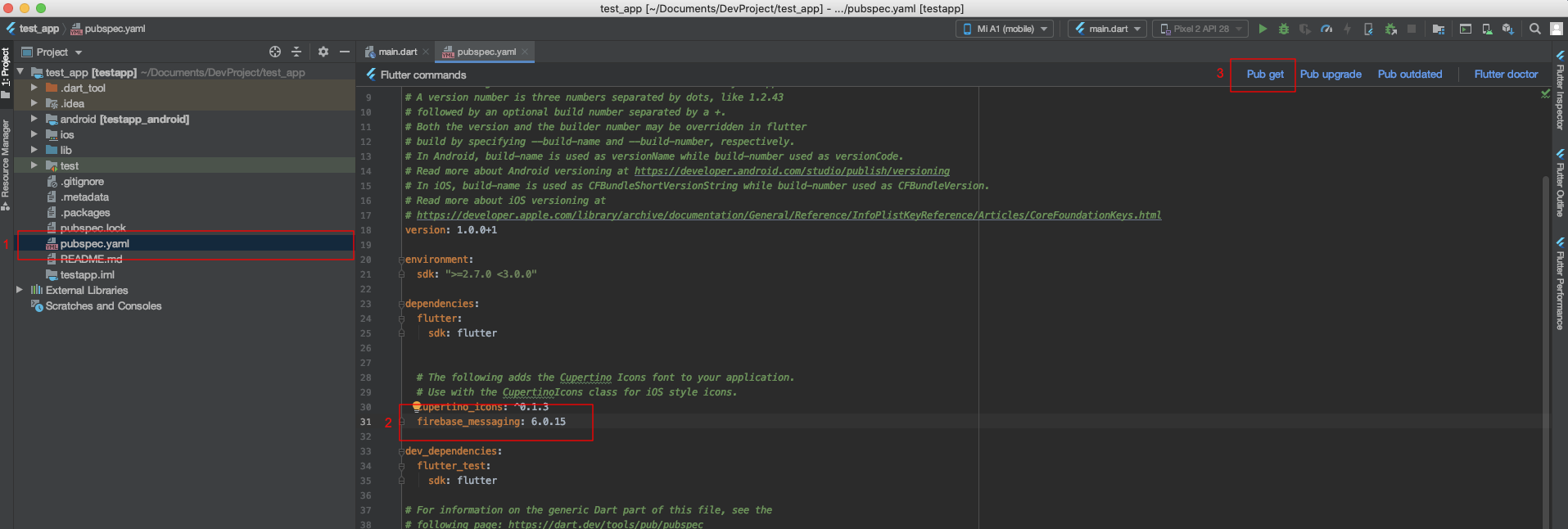This screenshot has height=529, width=1568.
Task: Open the Pixel 2 API 28 emulator dropdown
Action: coord(1200,29)
